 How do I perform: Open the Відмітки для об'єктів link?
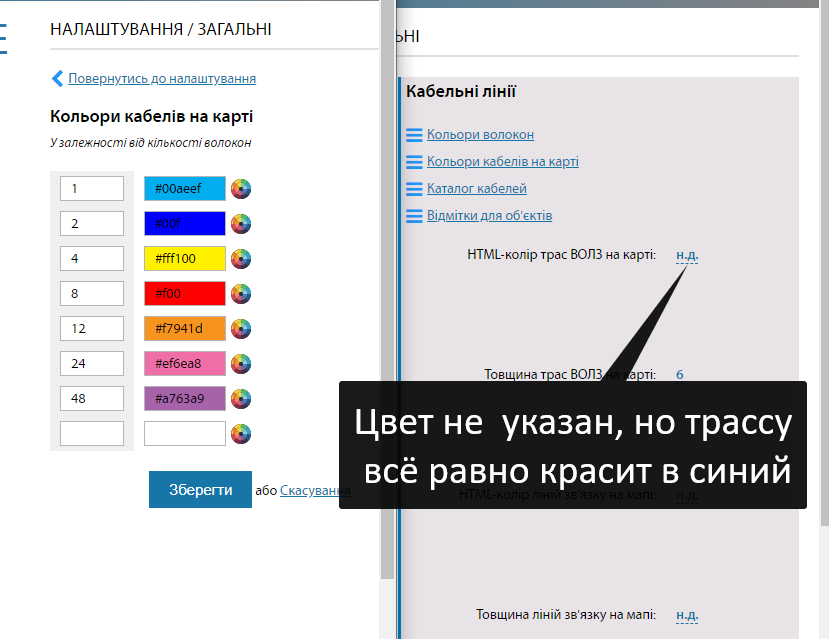490,216
